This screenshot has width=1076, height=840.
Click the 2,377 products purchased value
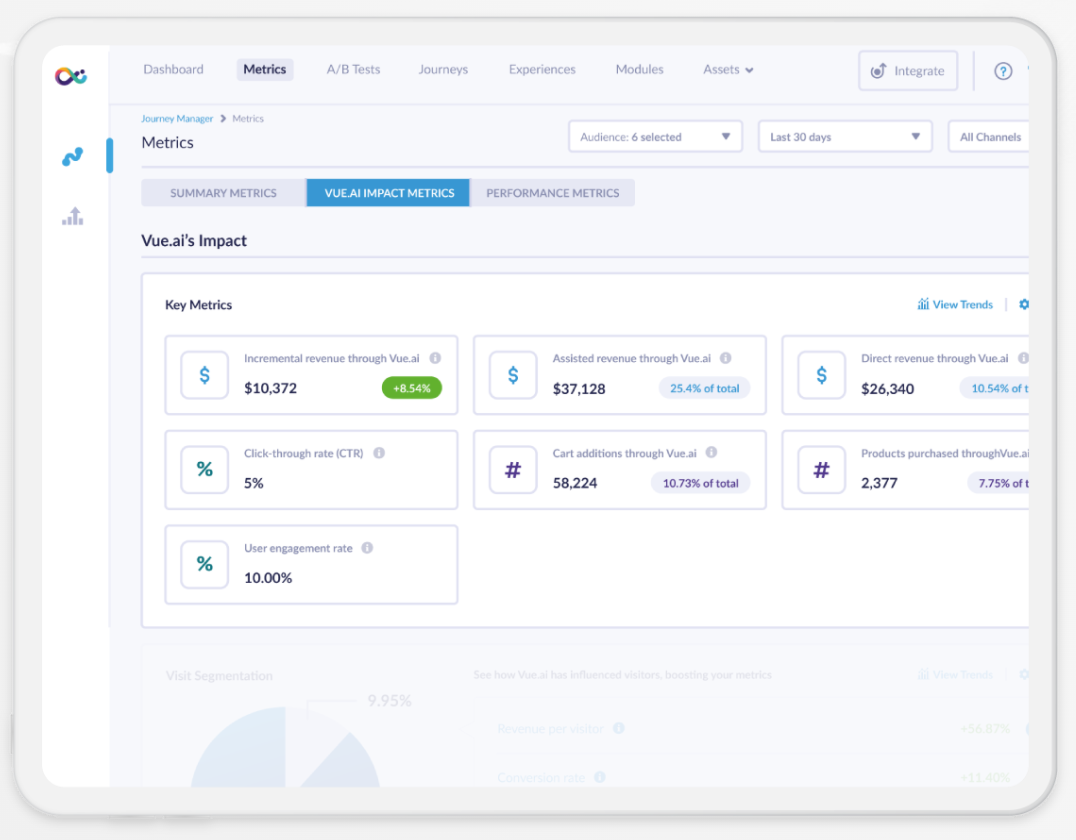(879, 483)
